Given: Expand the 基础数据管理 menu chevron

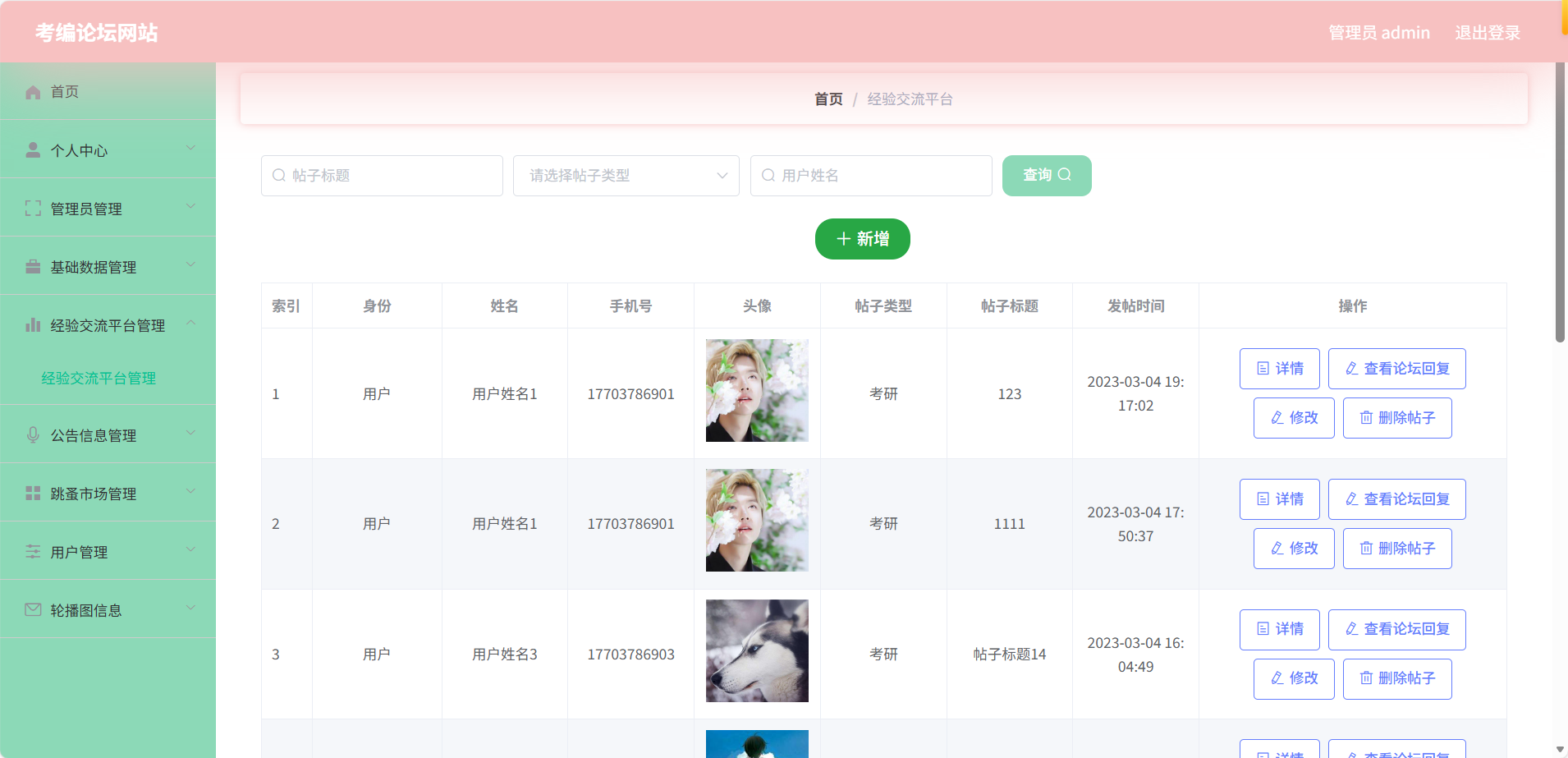Looking at the screenshot, I should [190, 264].
